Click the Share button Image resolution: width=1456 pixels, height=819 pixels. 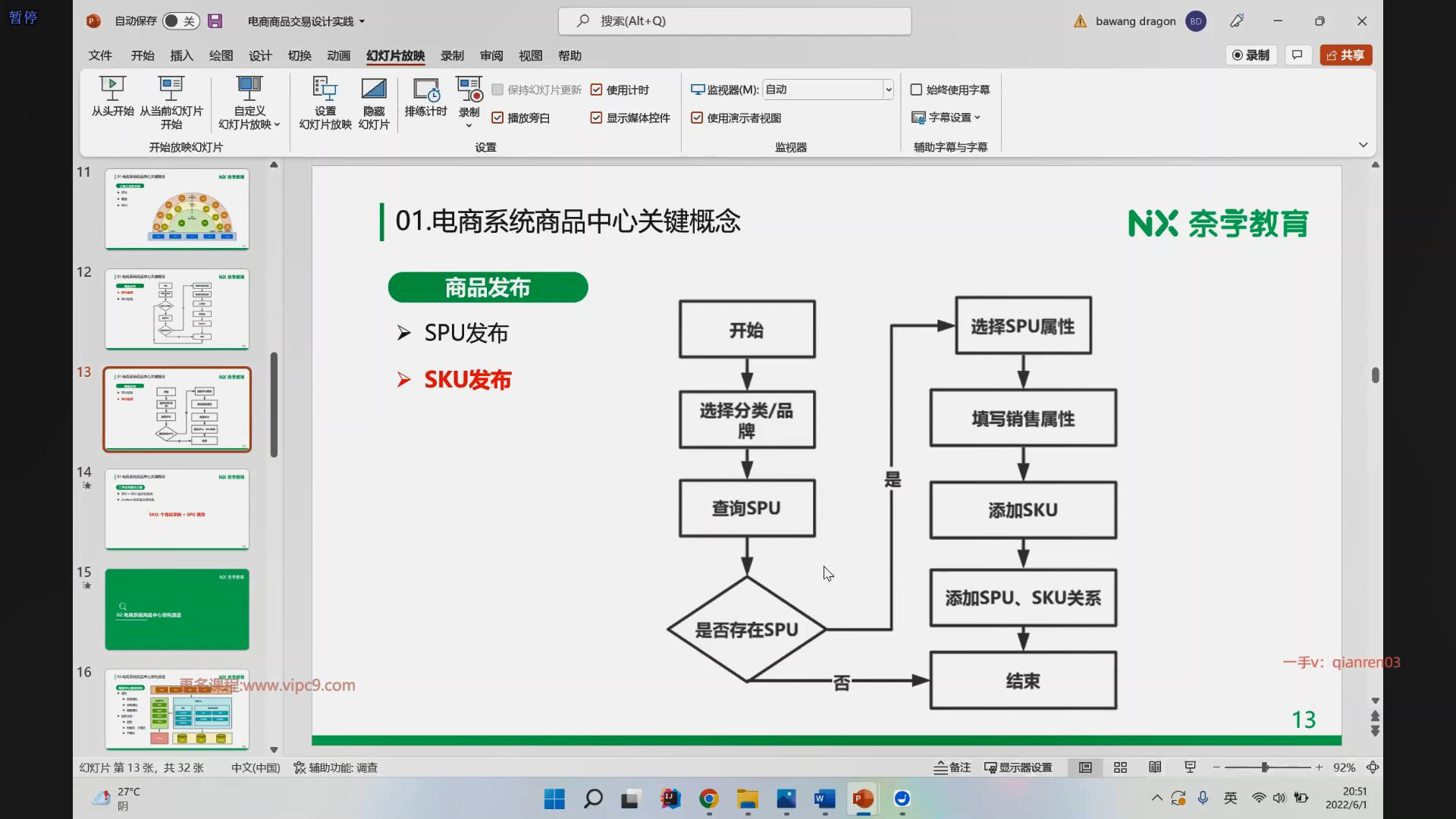(1345, 55)
